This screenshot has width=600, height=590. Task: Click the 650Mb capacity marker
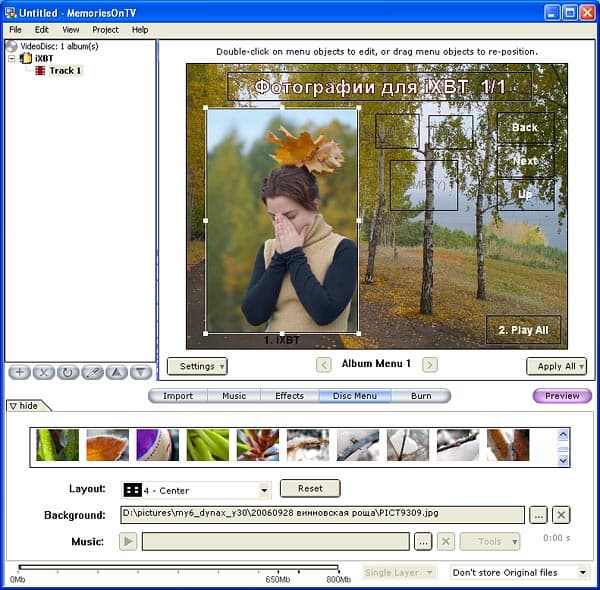pyautogui.click(x=277, y=580)
